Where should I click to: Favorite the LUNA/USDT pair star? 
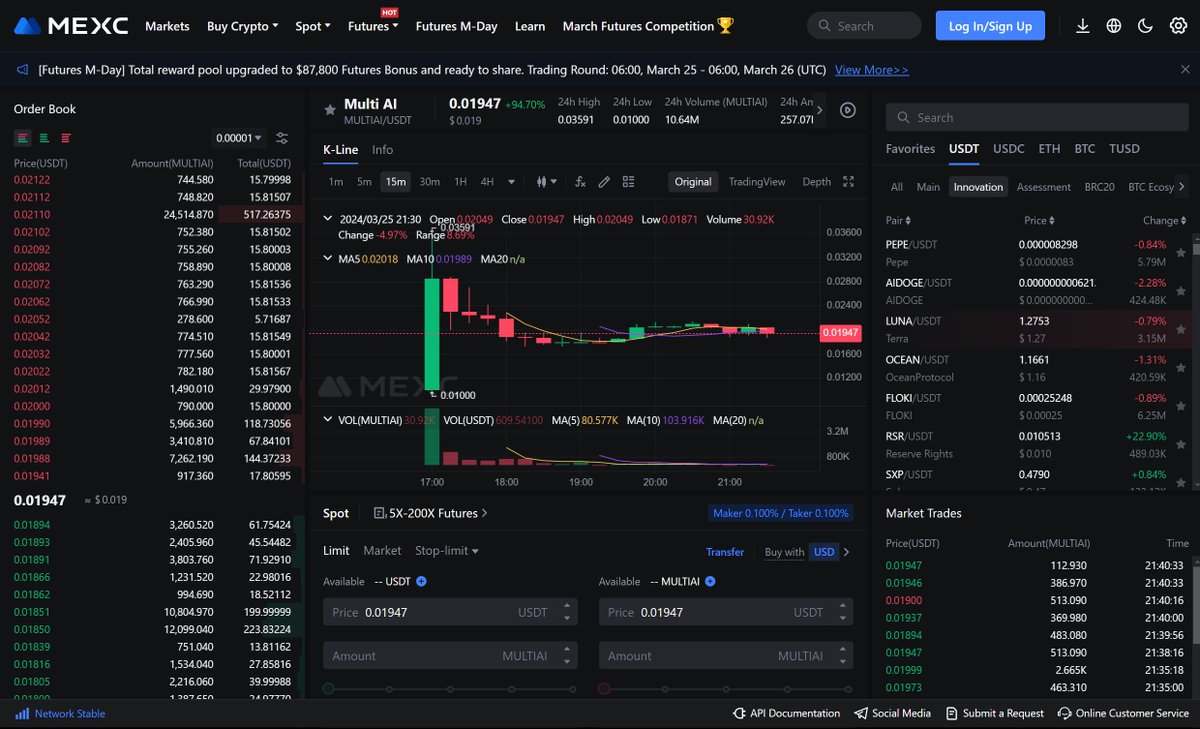pyautogui.click(x=1181, y=329)
